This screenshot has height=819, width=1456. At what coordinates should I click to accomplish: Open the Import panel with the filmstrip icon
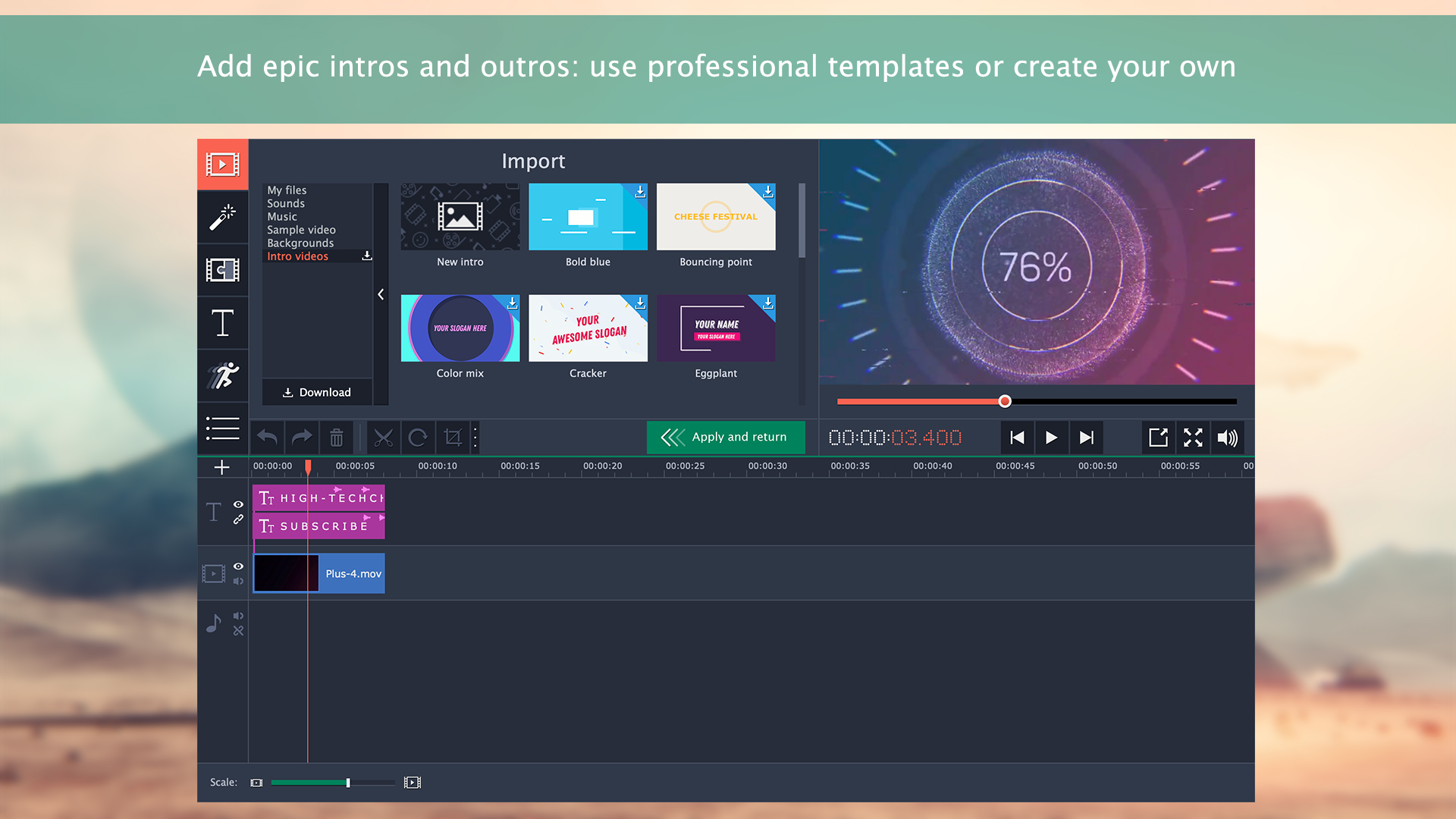pyautogui.click(x=222, y=164)
